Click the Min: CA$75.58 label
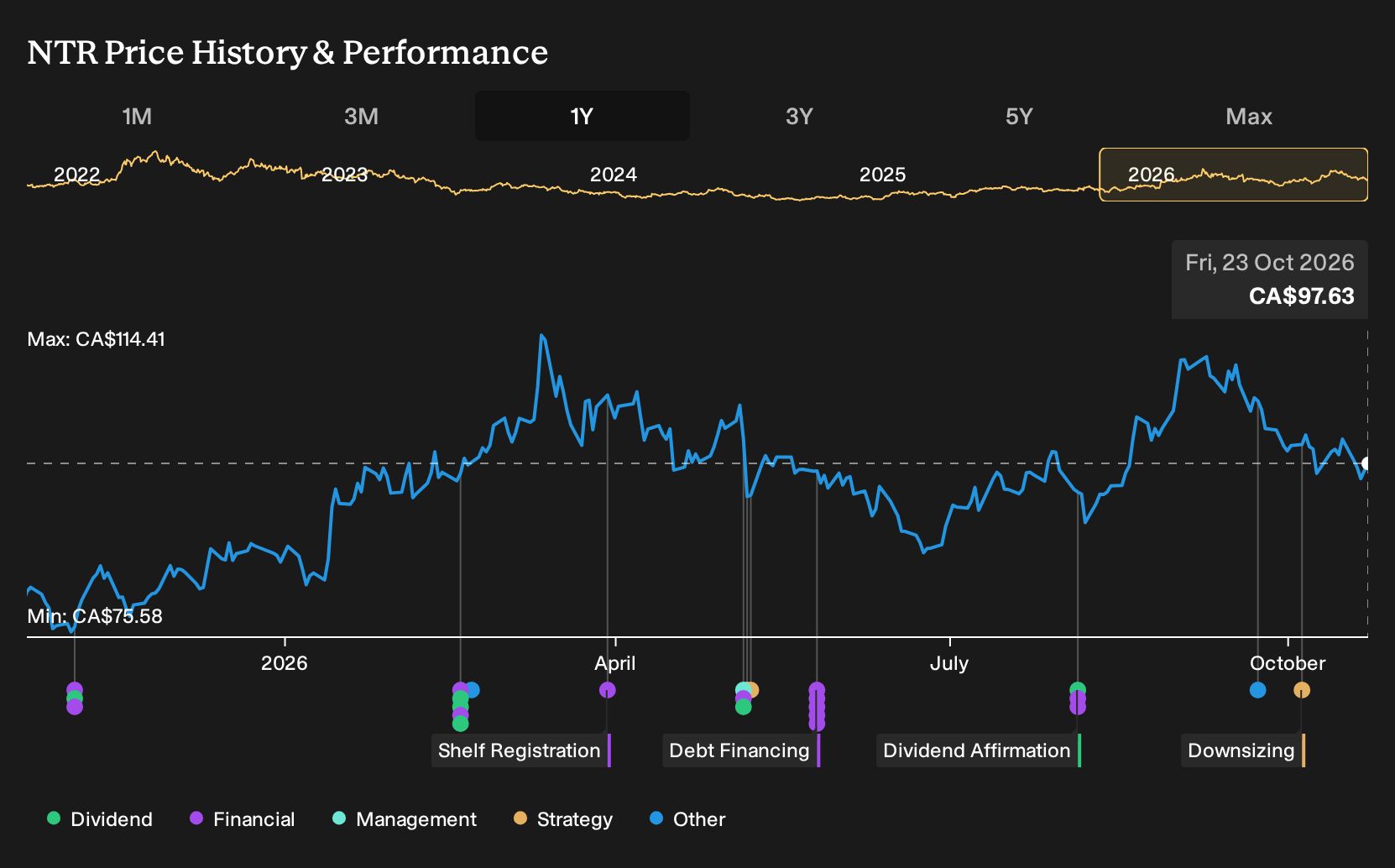This screenshot has width=1395, height=868. coord(95,616)
